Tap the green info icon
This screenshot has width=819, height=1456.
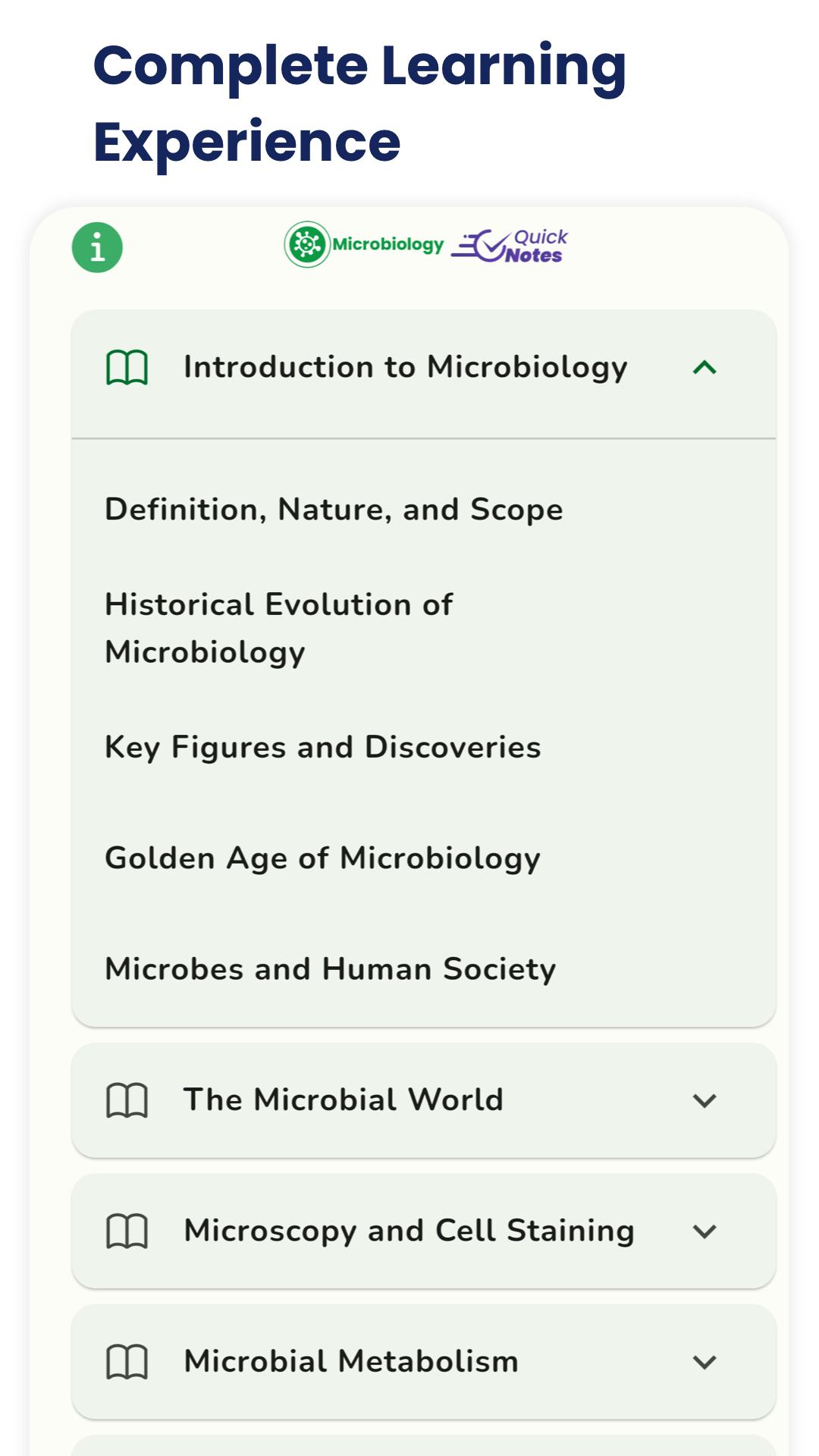(97, 247)
